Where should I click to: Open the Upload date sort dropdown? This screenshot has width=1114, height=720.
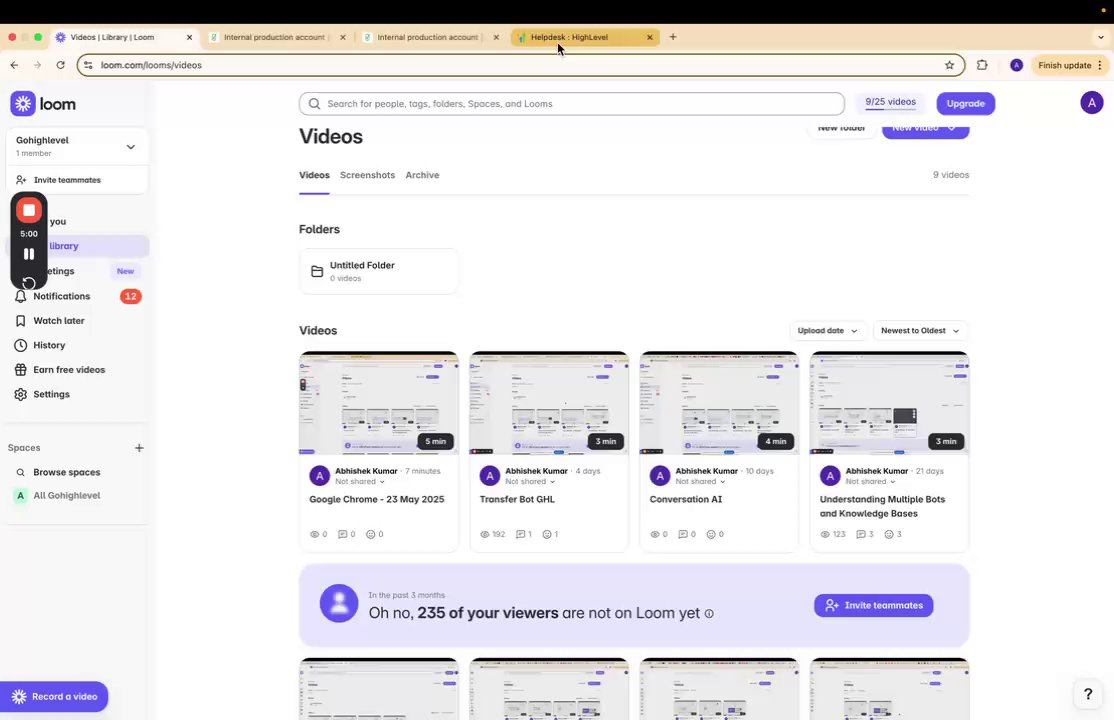tap(828, 331)
